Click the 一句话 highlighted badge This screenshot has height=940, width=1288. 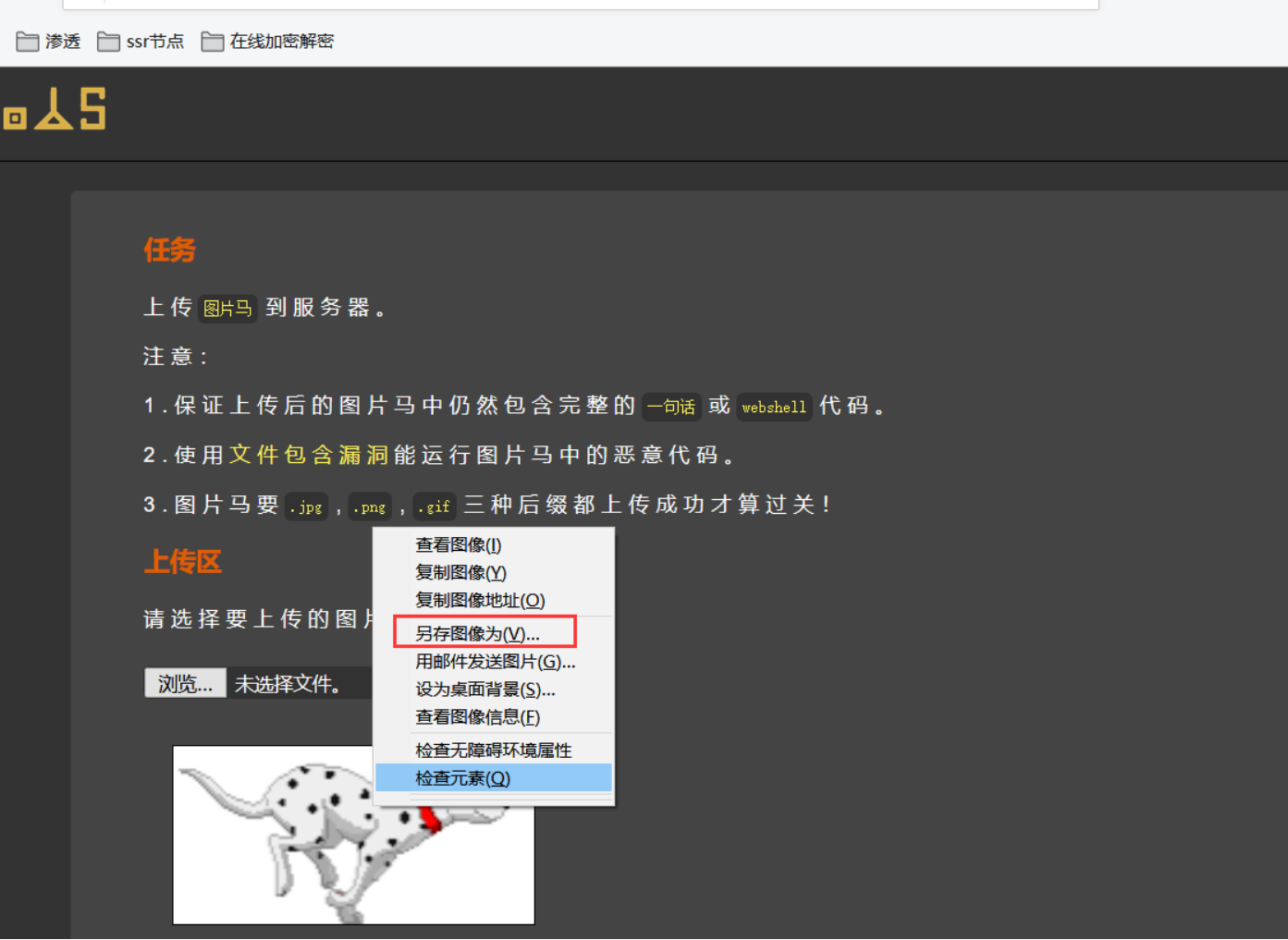[x=671, y=407]
